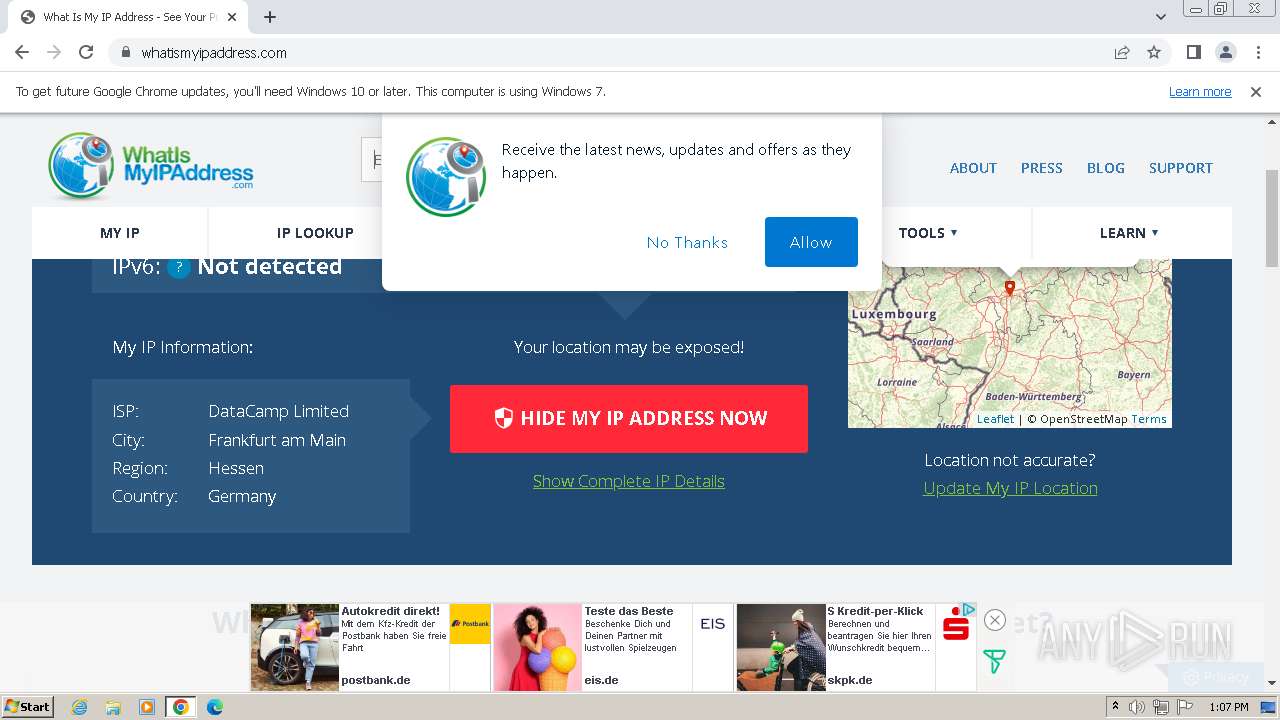Click the red map location marker
This screenshot has height=720, width=1280.
pyautogui.click(x=1010, y=288)
